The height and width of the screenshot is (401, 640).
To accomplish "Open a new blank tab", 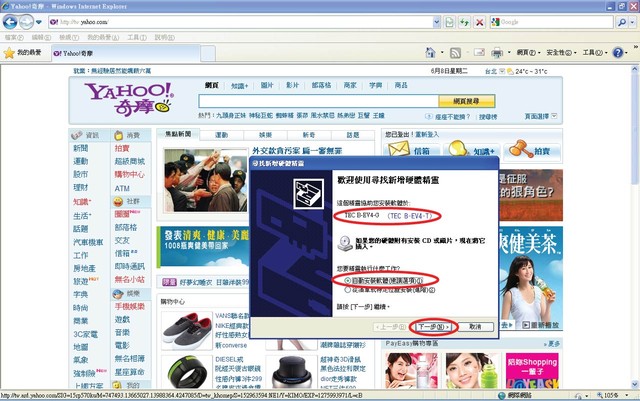I will [208, 53].
